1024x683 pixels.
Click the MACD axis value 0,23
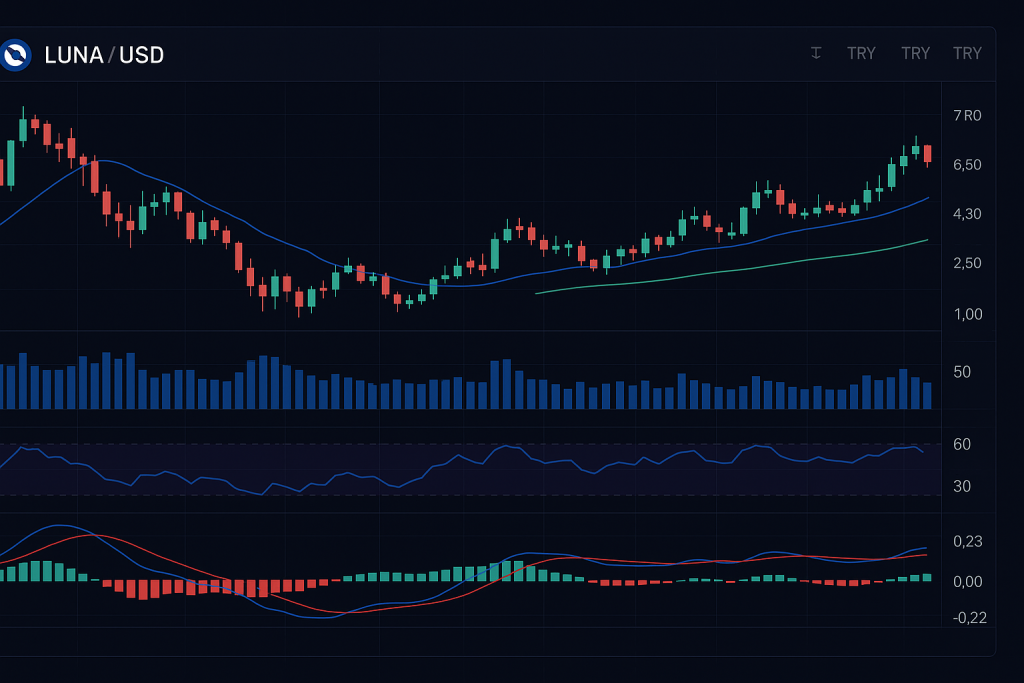coord(968,541)
